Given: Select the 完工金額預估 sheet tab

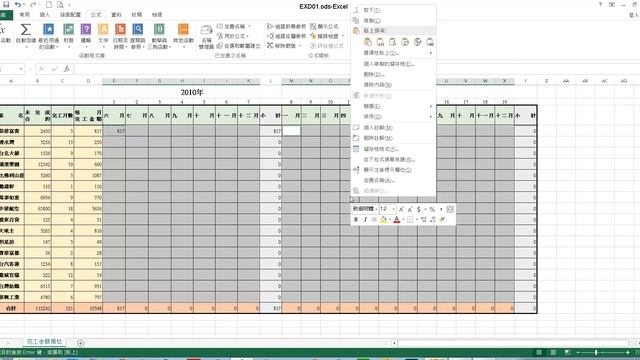Looking at the screenshot, I should tap(44, 342).
